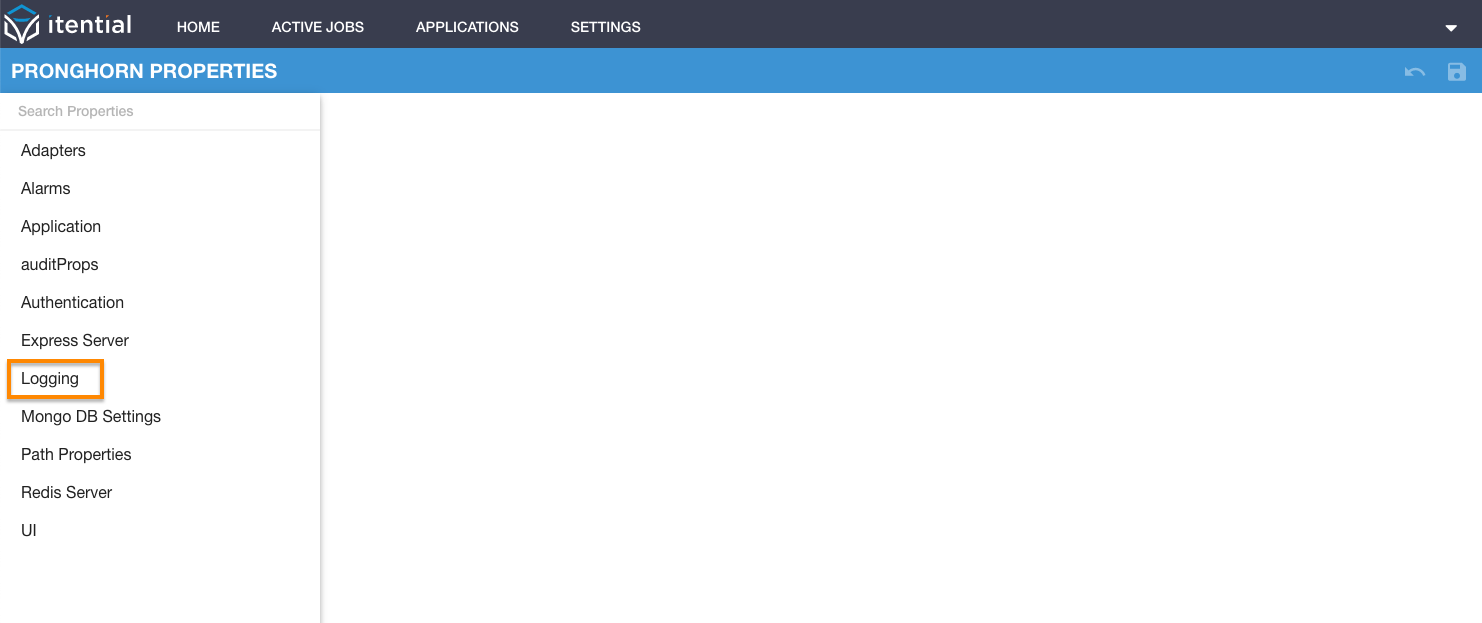Select Path Properties

tap(160, 454)
